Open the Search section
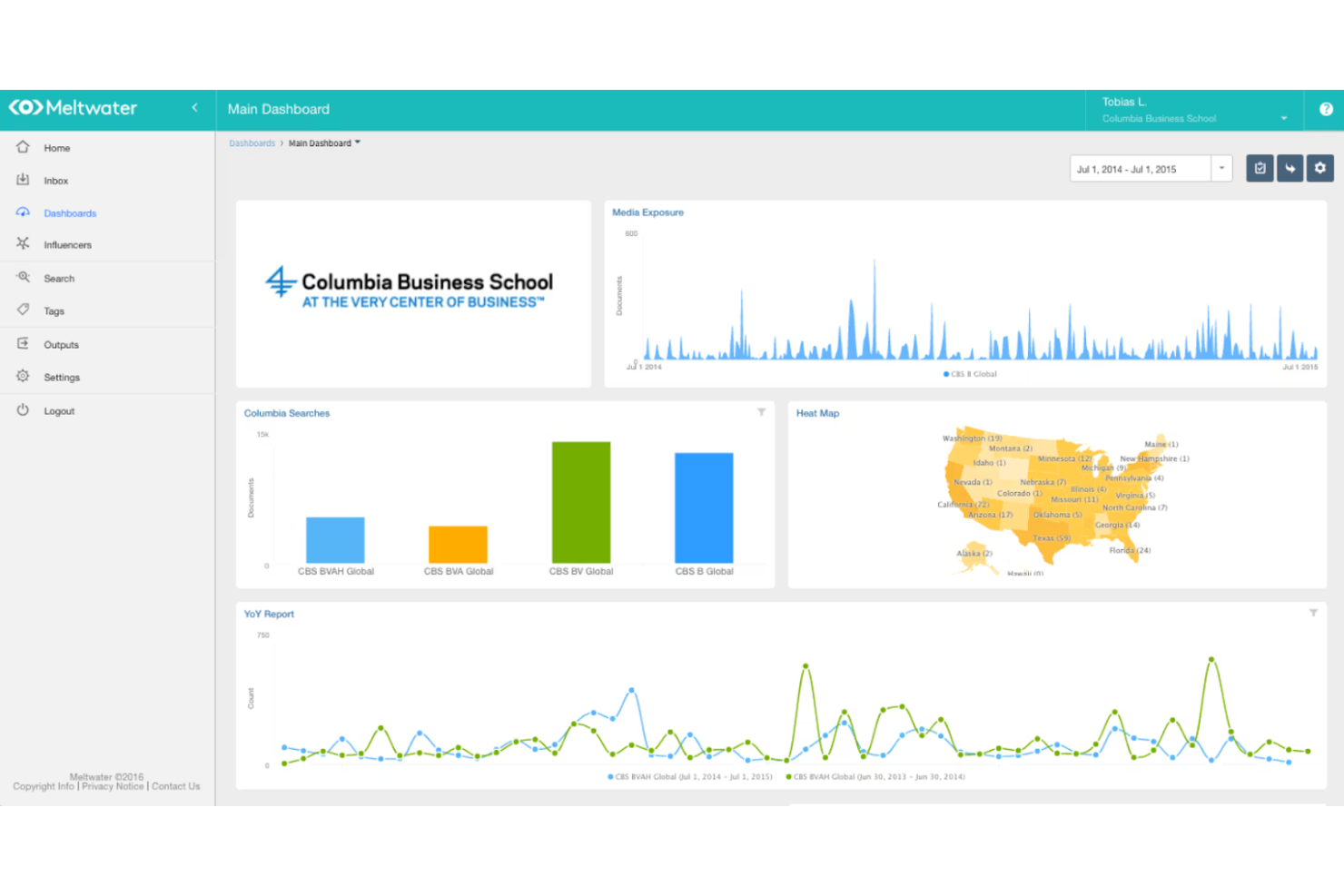The image size is (1344, 896). 59,279
